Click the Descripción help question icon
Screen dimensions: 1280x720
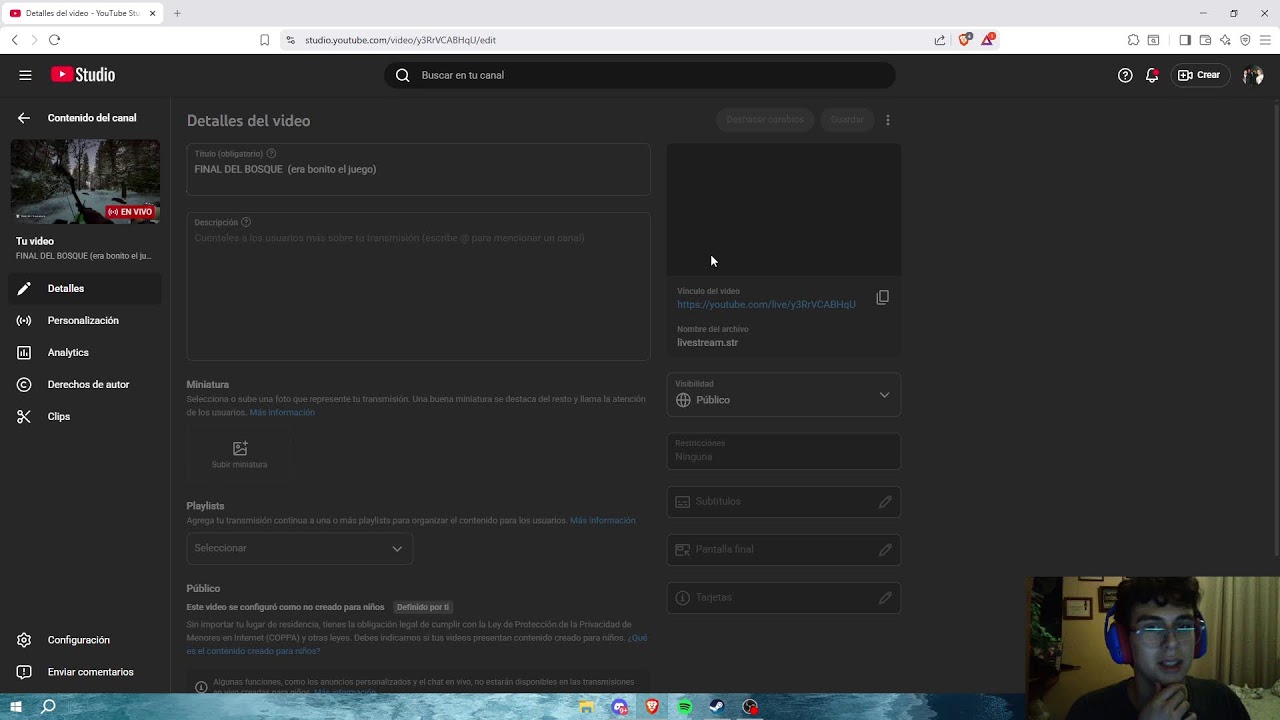tap(246, 222)
